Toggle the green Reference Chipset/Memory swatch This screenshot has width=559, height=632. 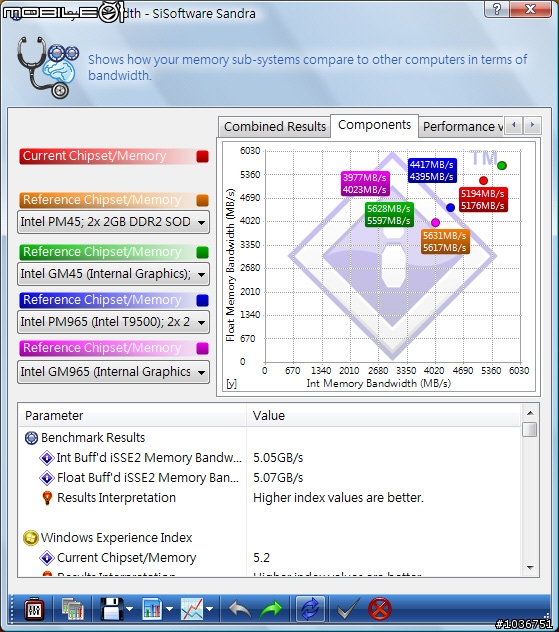click(x=202, y=252)
